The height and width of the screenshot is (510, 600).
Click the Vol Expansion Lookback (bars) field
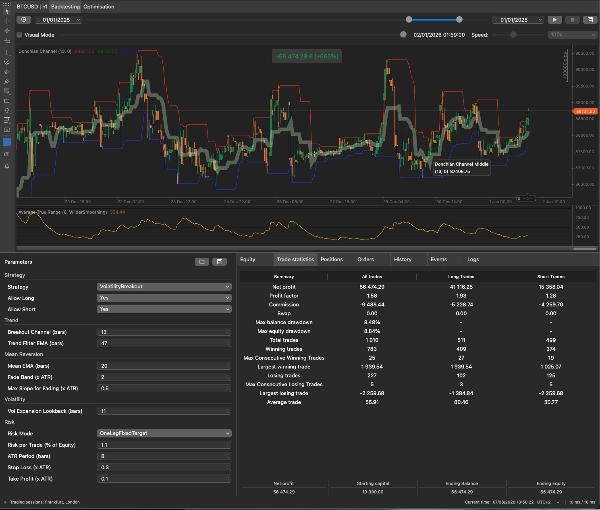coord(164,411)
